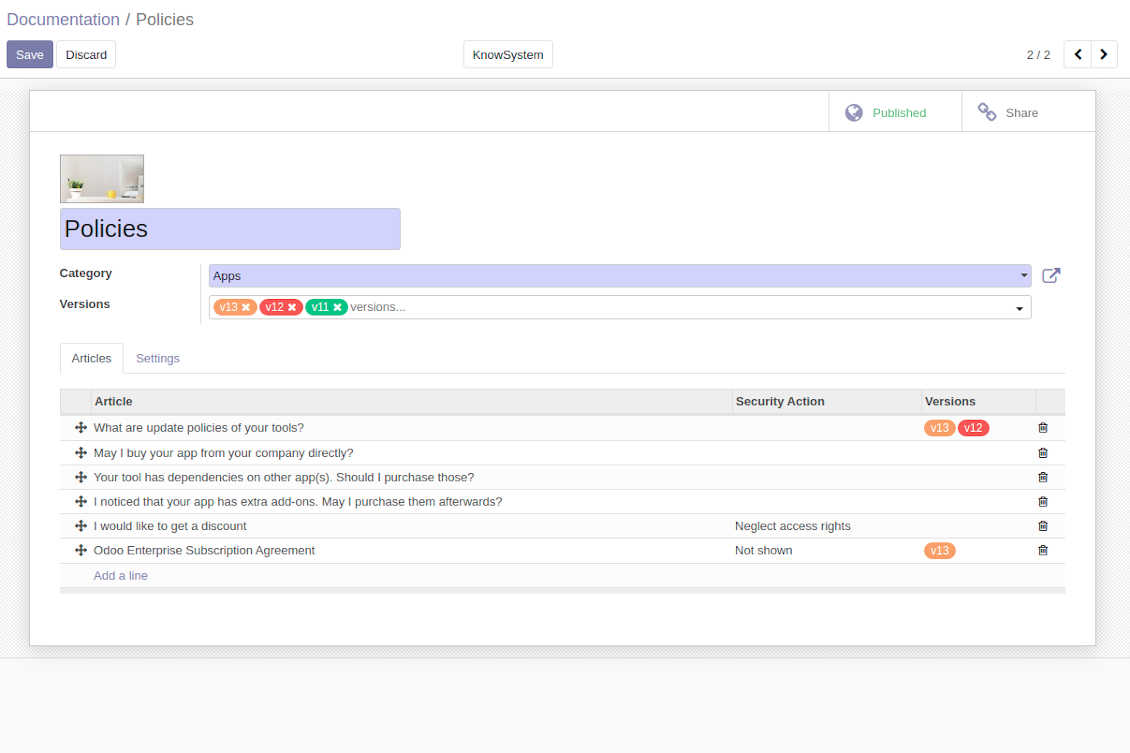Remove the v13 version tag
Viewport: 1130px width, 753px height.
(246, 308)
